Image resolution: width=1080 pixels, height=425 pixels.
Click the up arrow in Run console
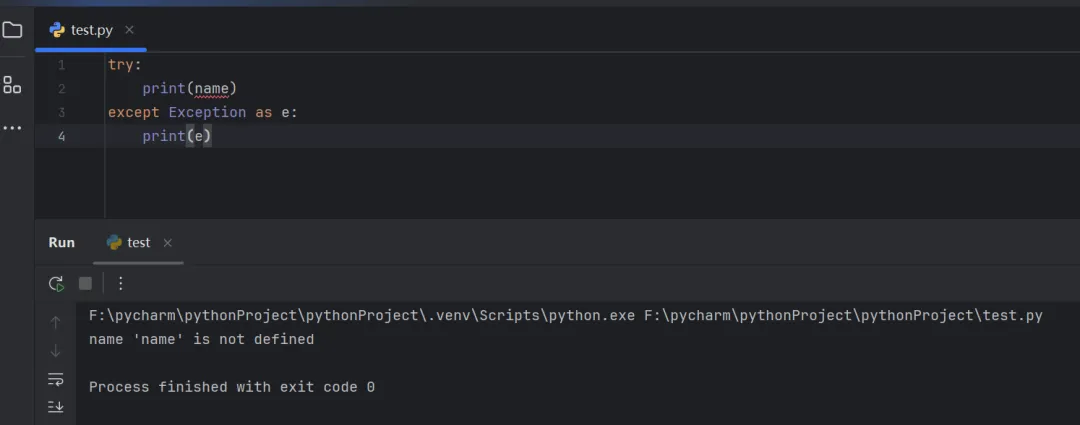pos(56,322)
